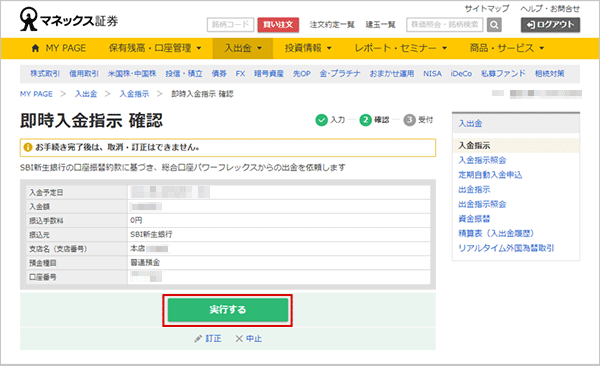
Task: Select 株式取引 in the sub menu
Action: coord(45,74)
